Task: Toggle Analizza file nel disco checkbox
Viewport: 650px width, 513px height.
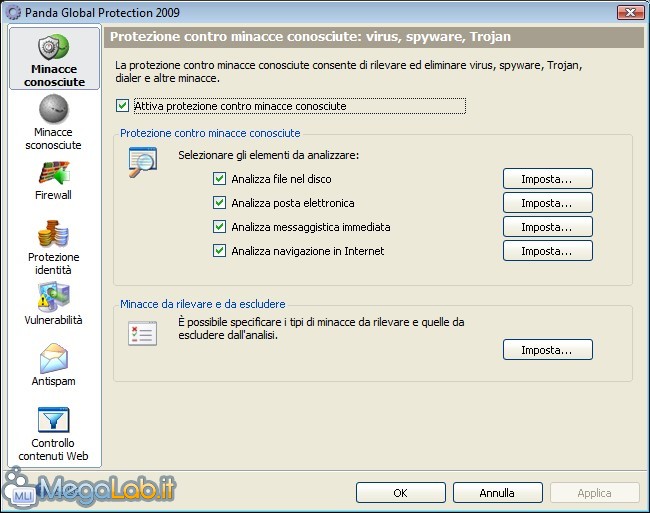Action: 219,179
